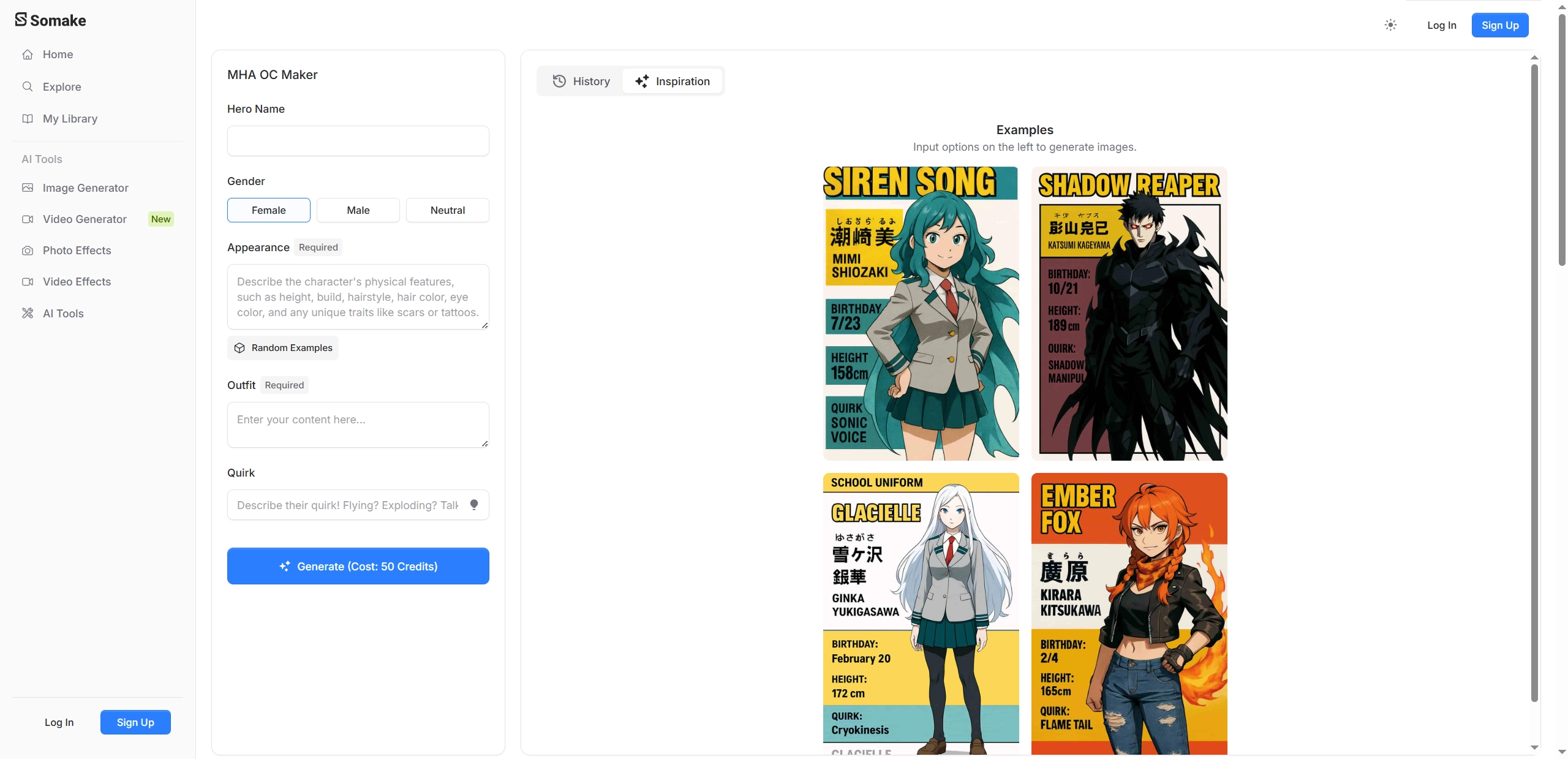Screen dimensions: 1568x759
Task: Select the Neutral gender option
Action: pos(448,210)
